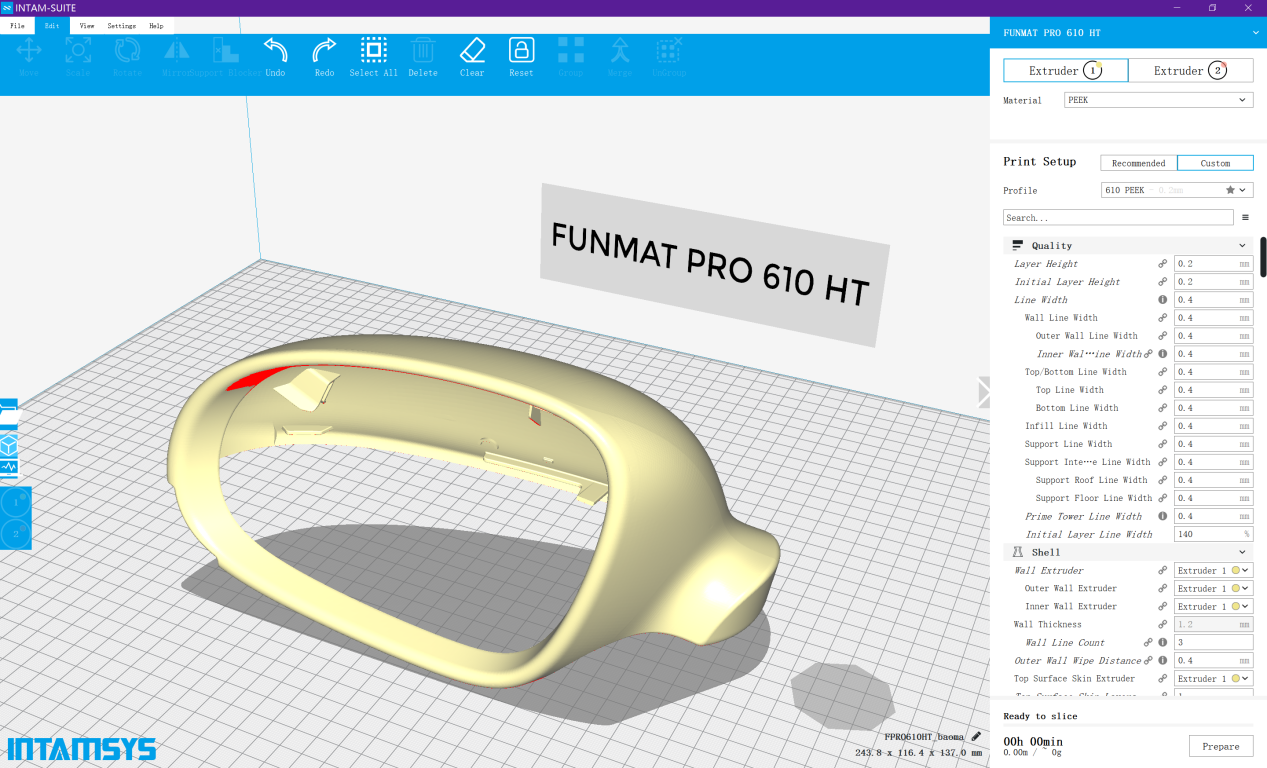
Task: Click the Support Line Width label
Action: pyautogui.click(x=1068, y=444)
